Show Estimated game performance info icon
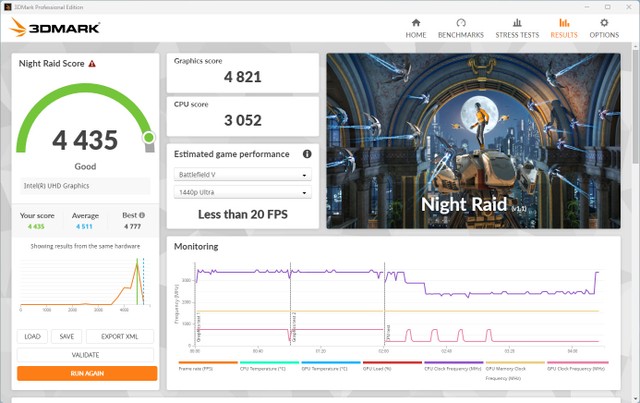640x403 pixels. coord(307,154)
